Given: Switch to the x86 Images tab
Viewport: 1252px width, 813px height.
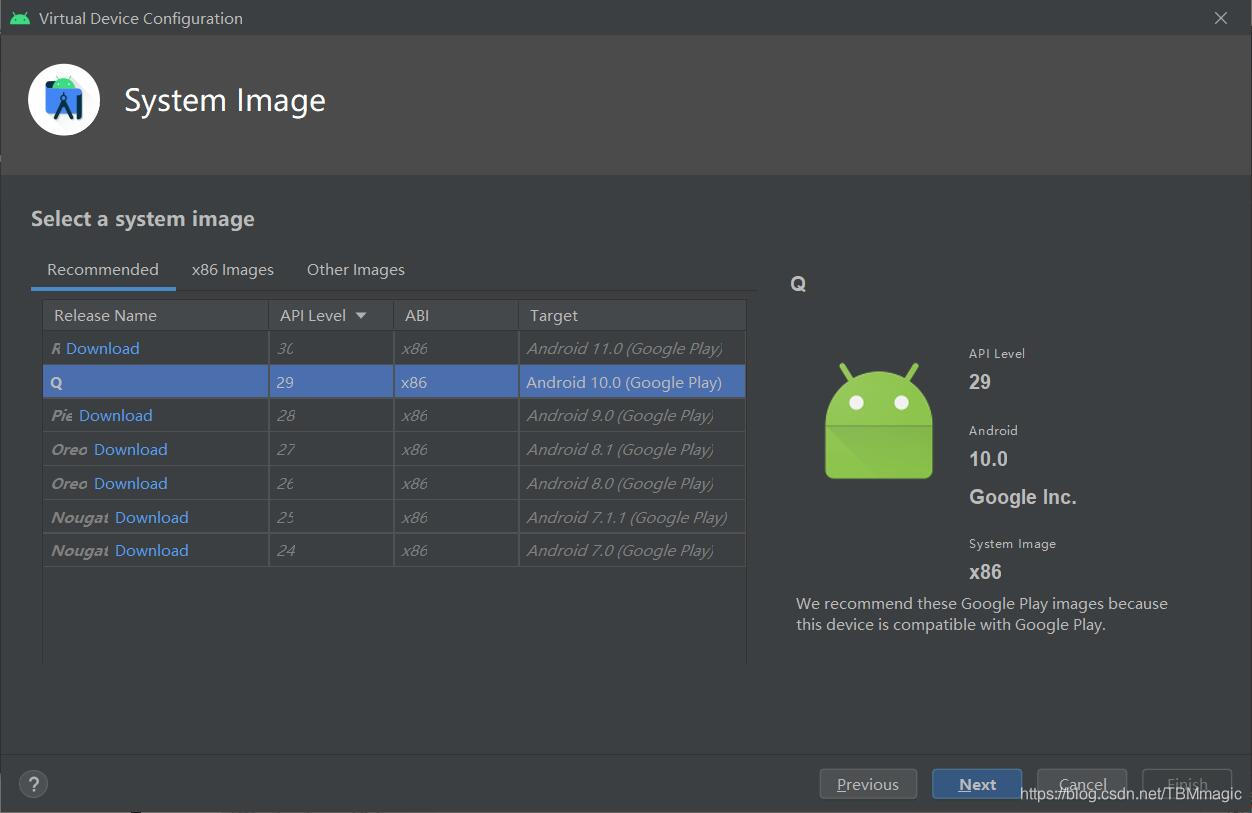Looking at the screenshot, I should pos(233,269).
